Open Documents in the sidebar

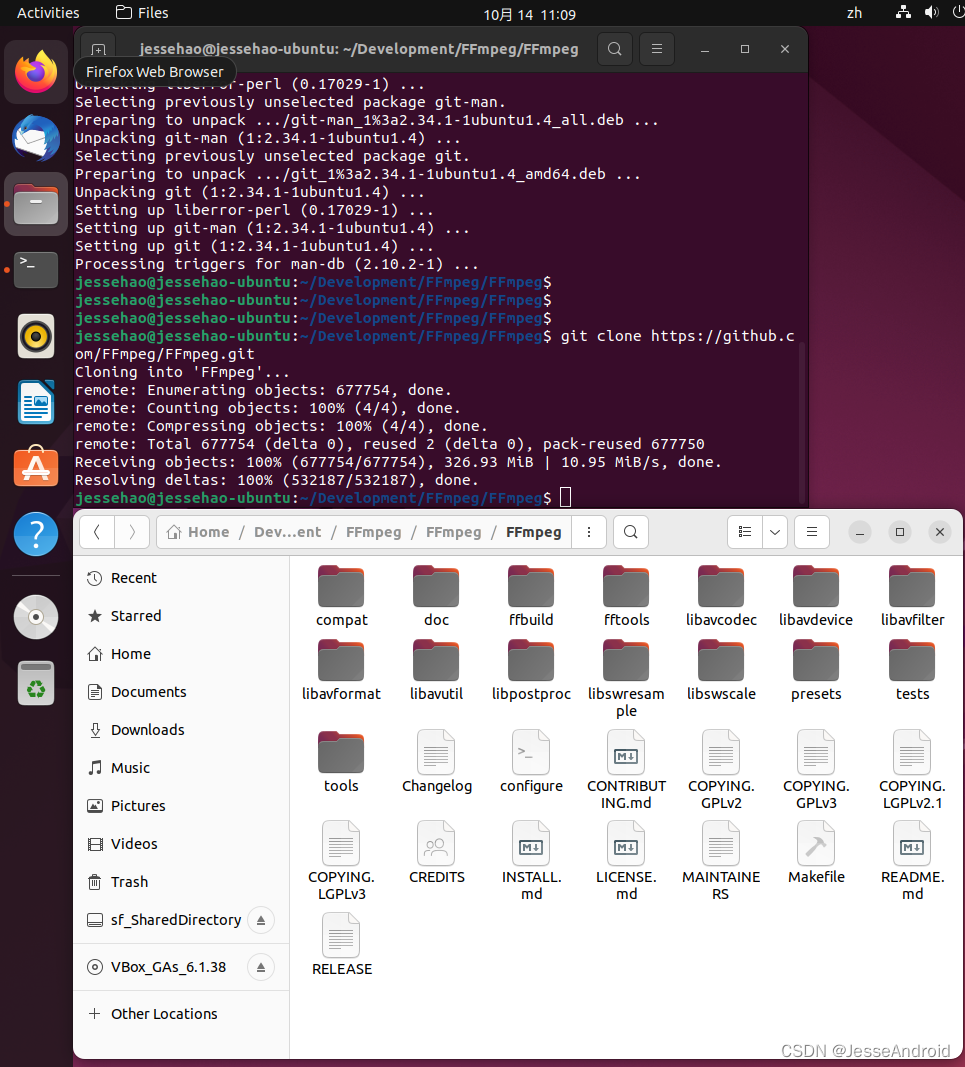coord(181,692)
